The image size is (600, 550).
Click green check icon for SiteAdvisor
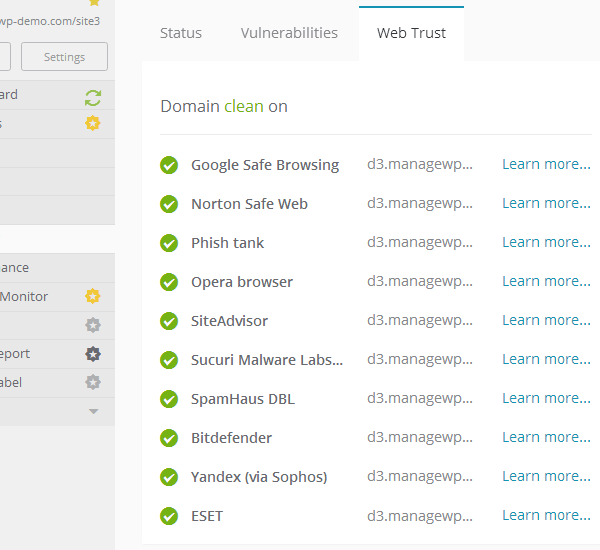point(169,321)
